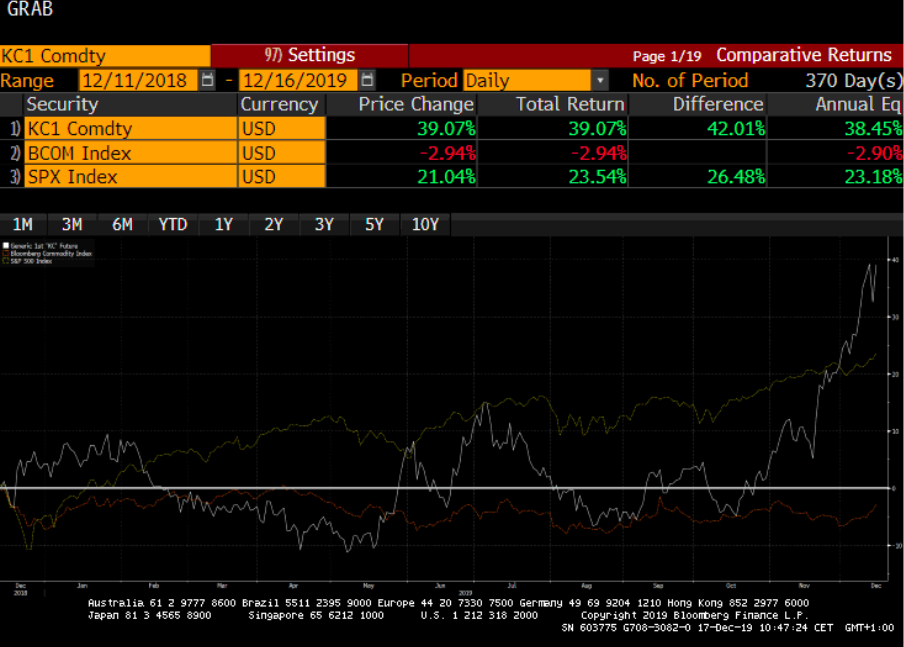Click BCOM Index's Price Change value -2.94%
The height and width of the screenshot is (647, 904).
[x=448, y=153]
